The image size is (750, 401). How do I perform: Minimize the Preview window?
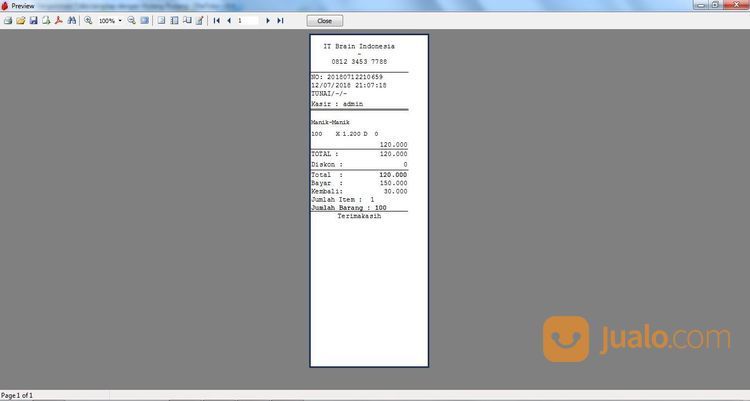[x=701, y=5]
